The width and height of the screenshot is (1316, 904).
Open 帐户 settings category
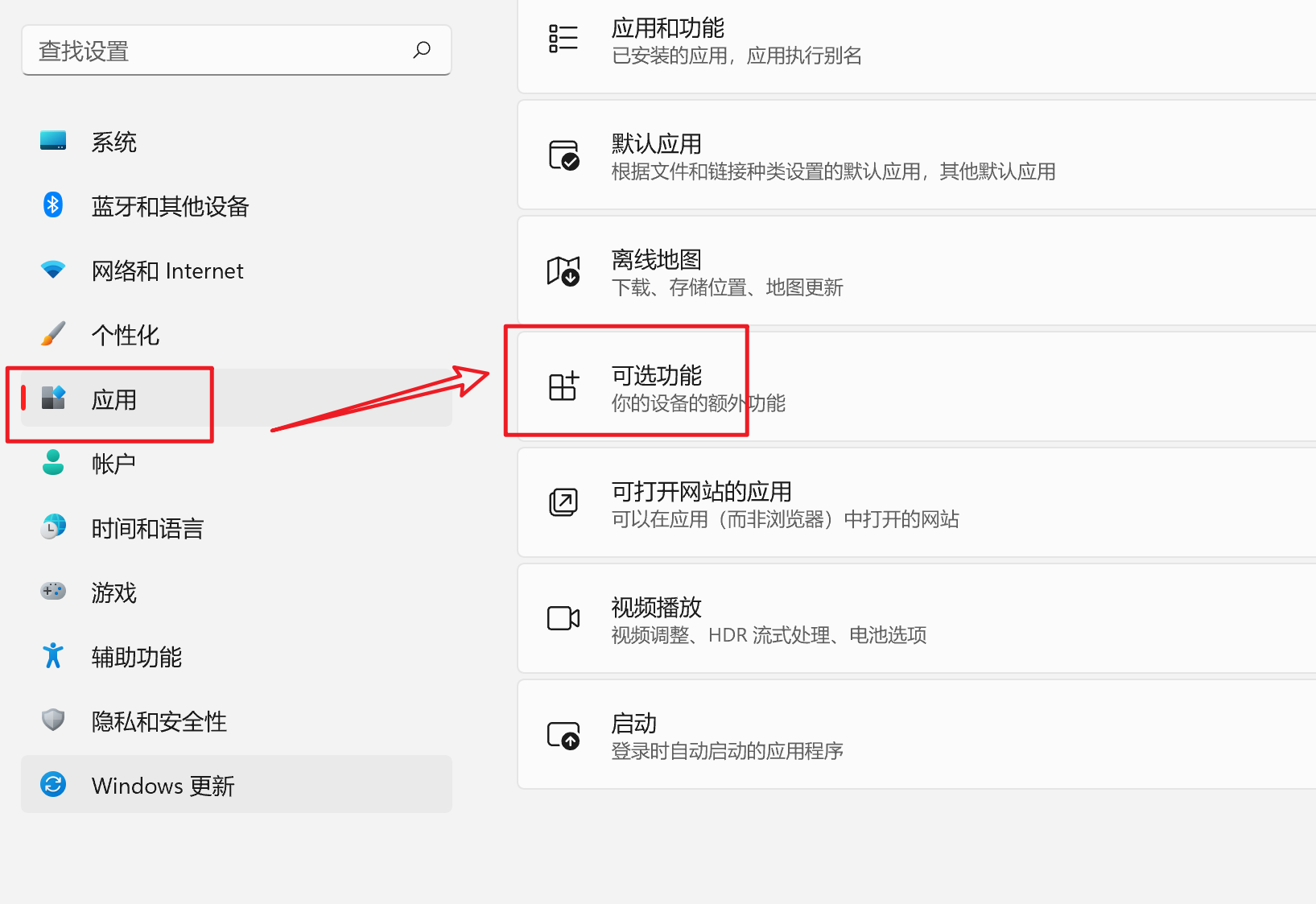point(237,464)
